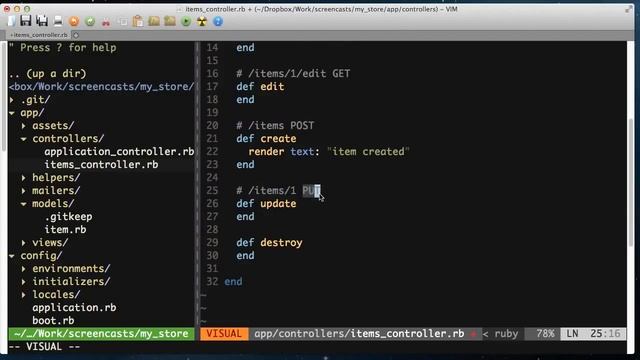Collapse the controllers/ folder arrow
The image size is (640, 360).
pos(24,139)
